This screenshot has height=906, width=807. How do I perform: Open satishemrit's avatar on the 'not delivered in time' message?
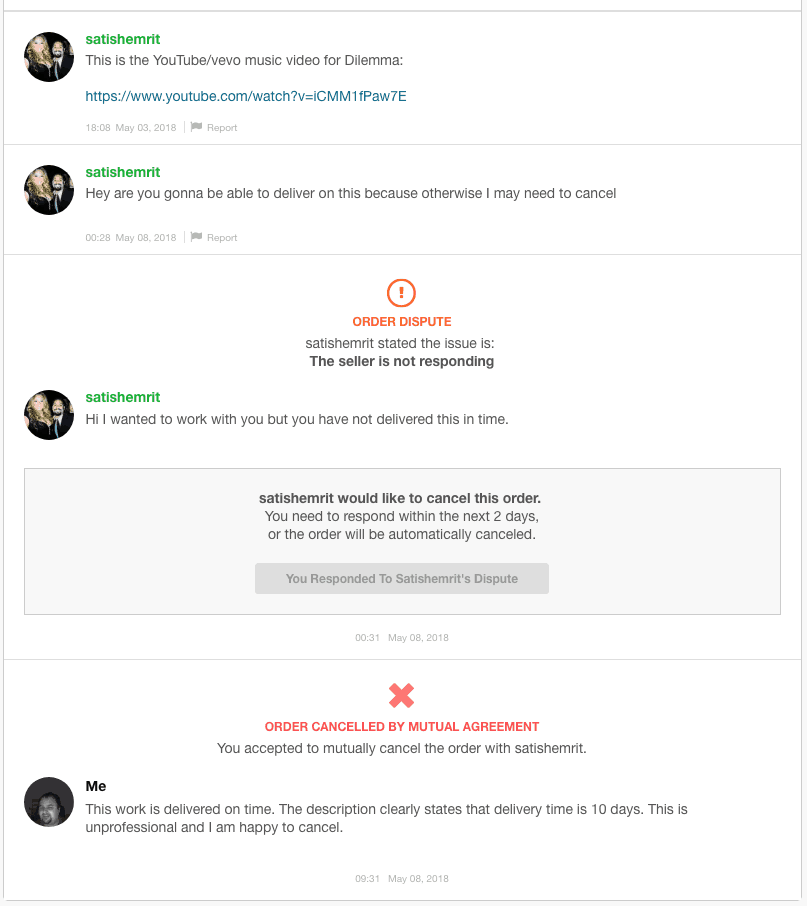click(49, 415)
